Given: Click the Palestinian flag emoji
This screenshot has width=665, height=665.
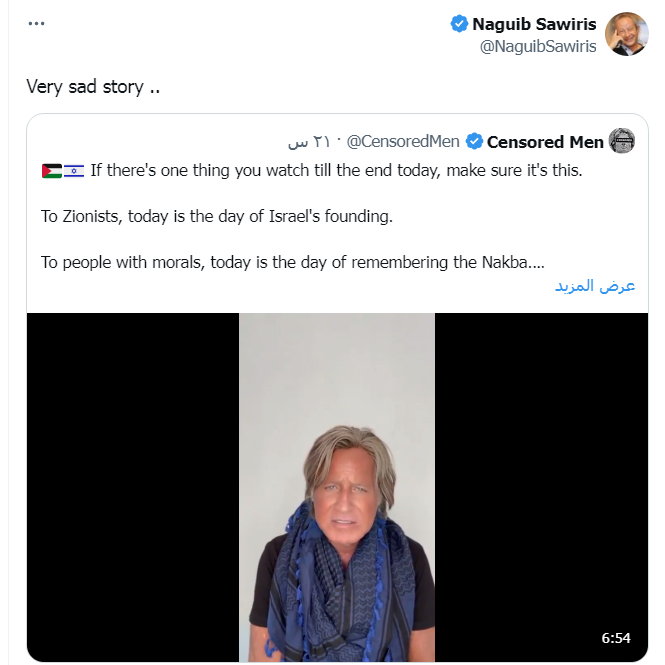Looking at the screenshot, I should pyautogui.click(x=51, y=171).
